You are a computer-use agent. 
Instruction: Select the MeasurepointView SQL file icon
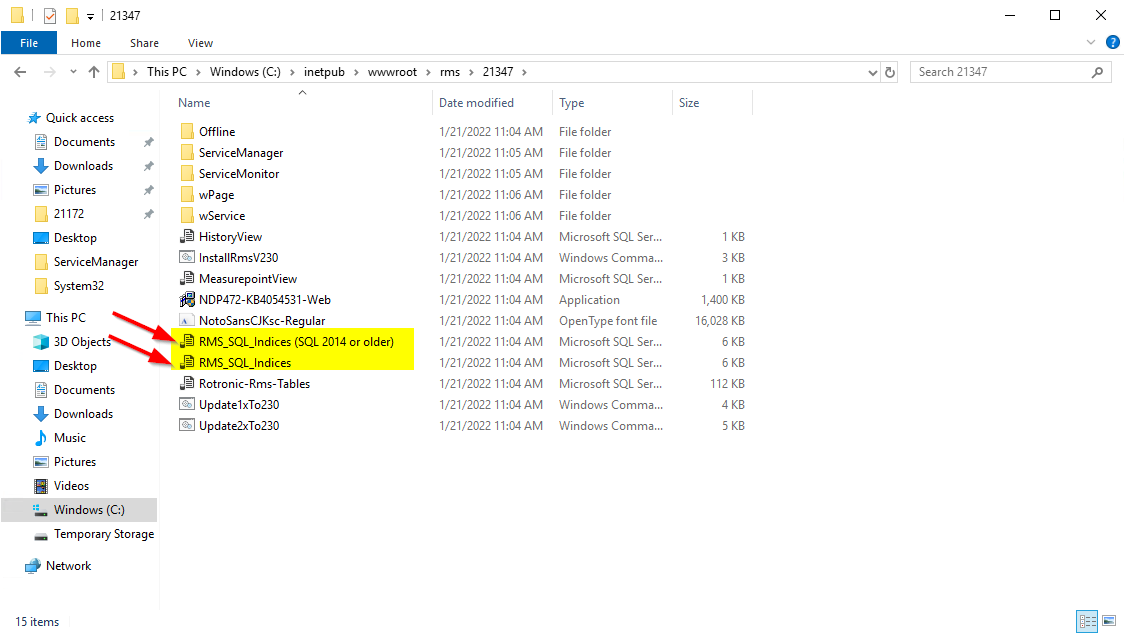pyautogui.click(x=187, y=278)
